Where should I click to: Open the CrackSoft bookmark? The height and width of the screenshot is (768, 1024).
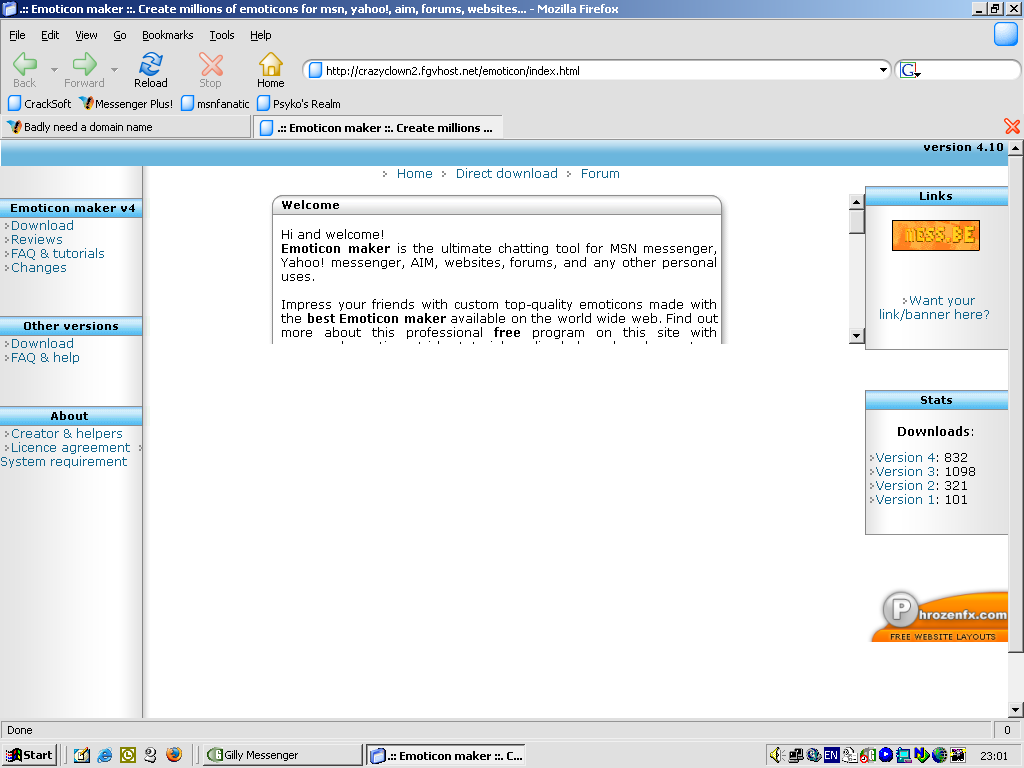tap(40, 104)
